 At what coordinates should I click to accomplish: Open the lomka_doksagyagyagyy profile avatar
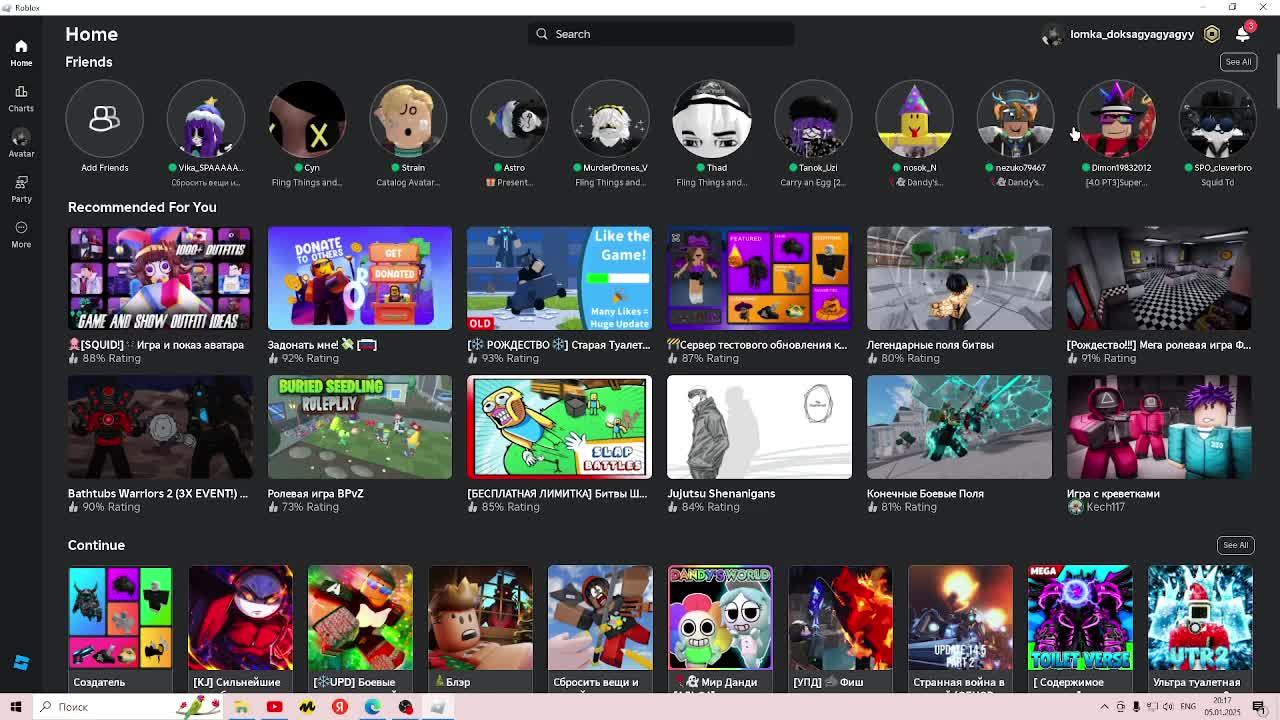tap(1052, 34)
